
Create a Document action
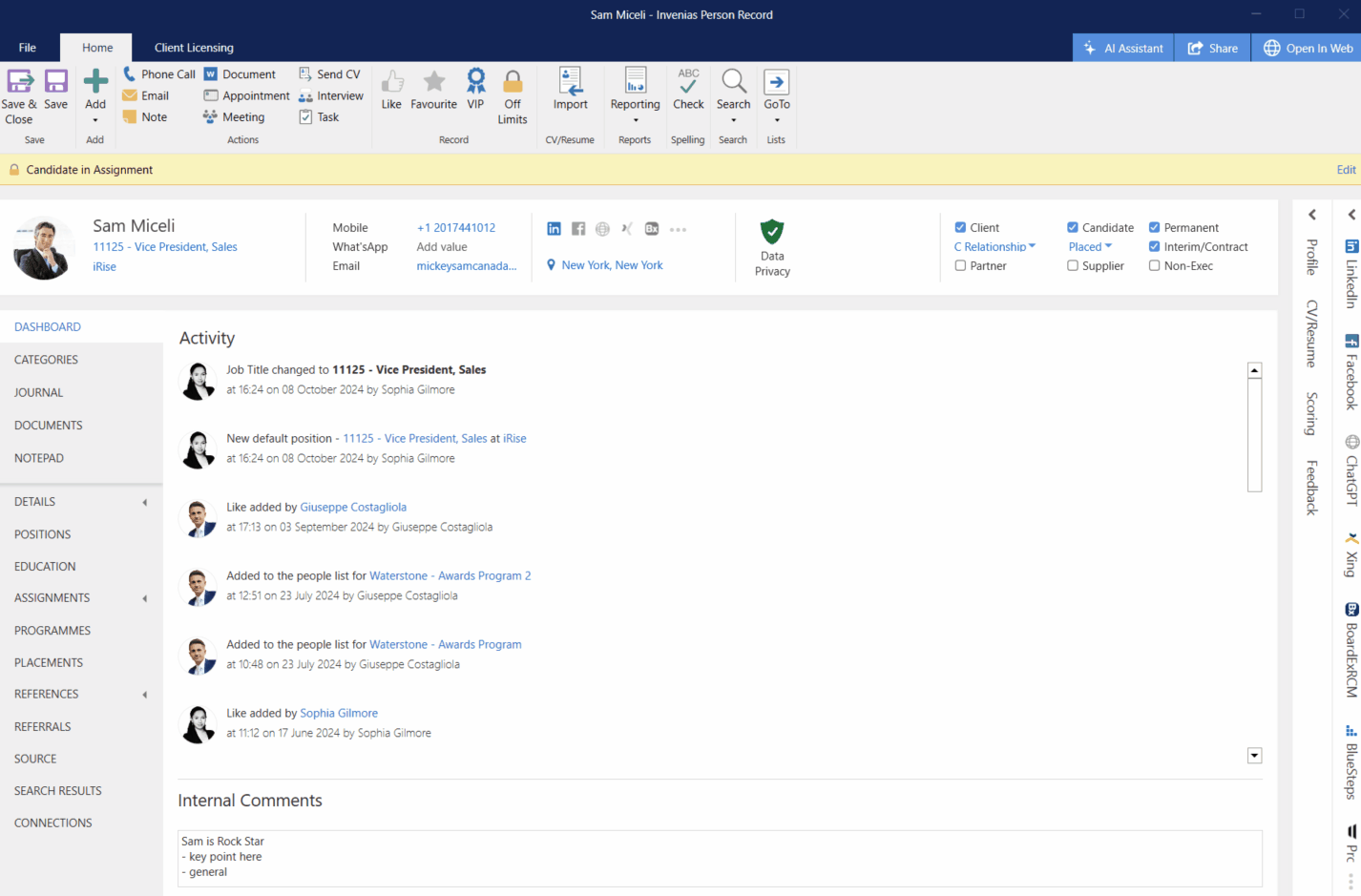coord(240,73)
